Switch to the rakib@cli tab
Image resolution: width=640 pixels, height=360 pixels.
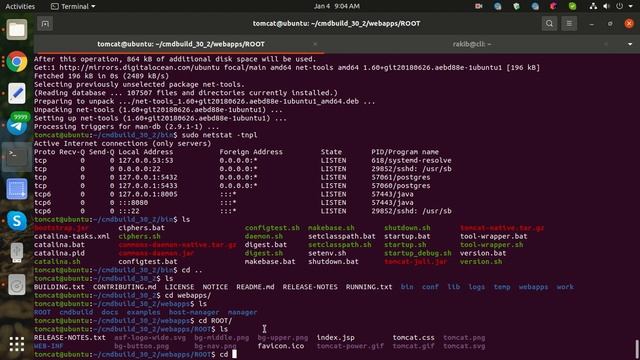(472, 44)
